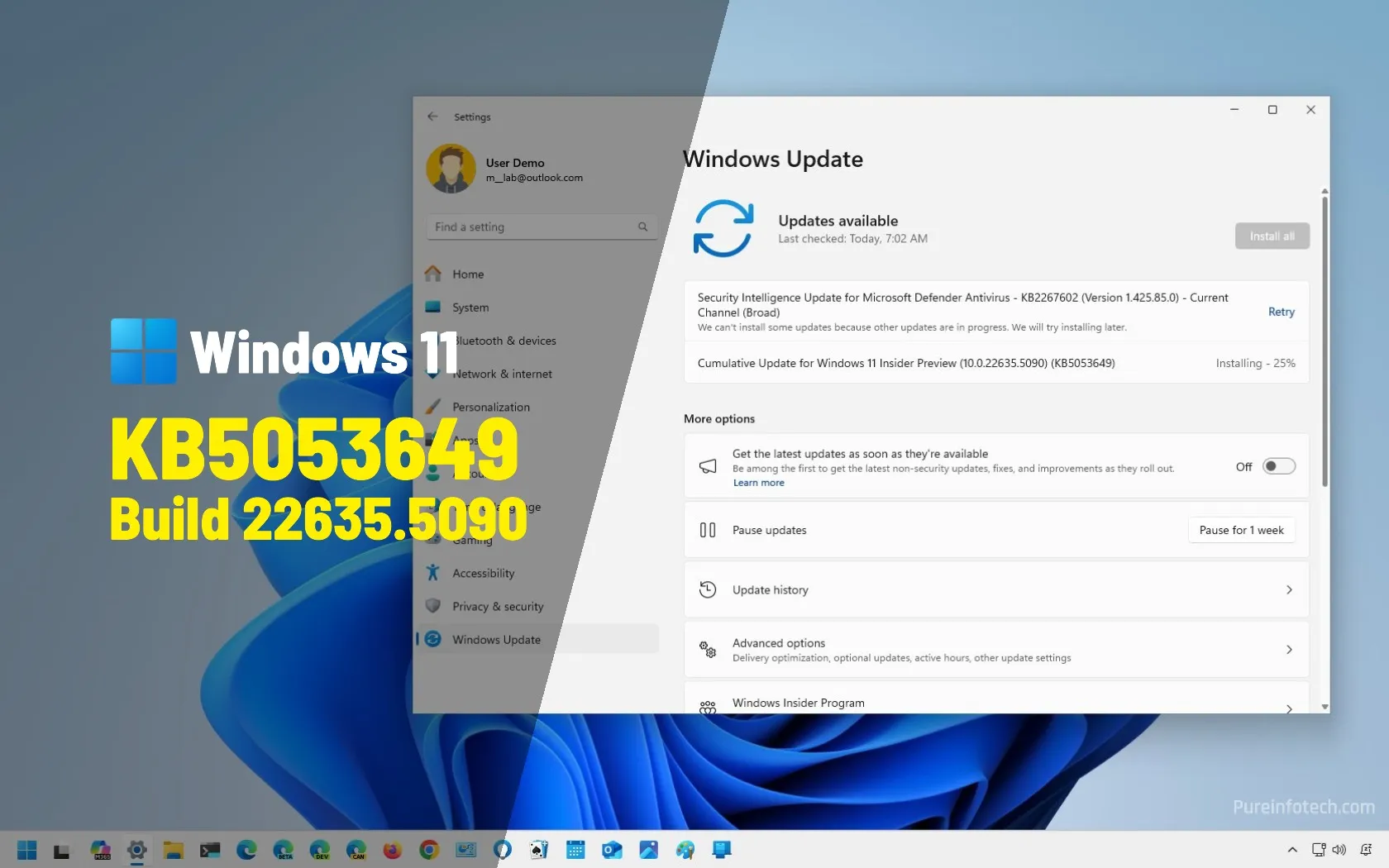The width and height of the screenshot is (1389, 868).
Task: Open Firefox from the taskbar
Action: click(x=392, y=850)
